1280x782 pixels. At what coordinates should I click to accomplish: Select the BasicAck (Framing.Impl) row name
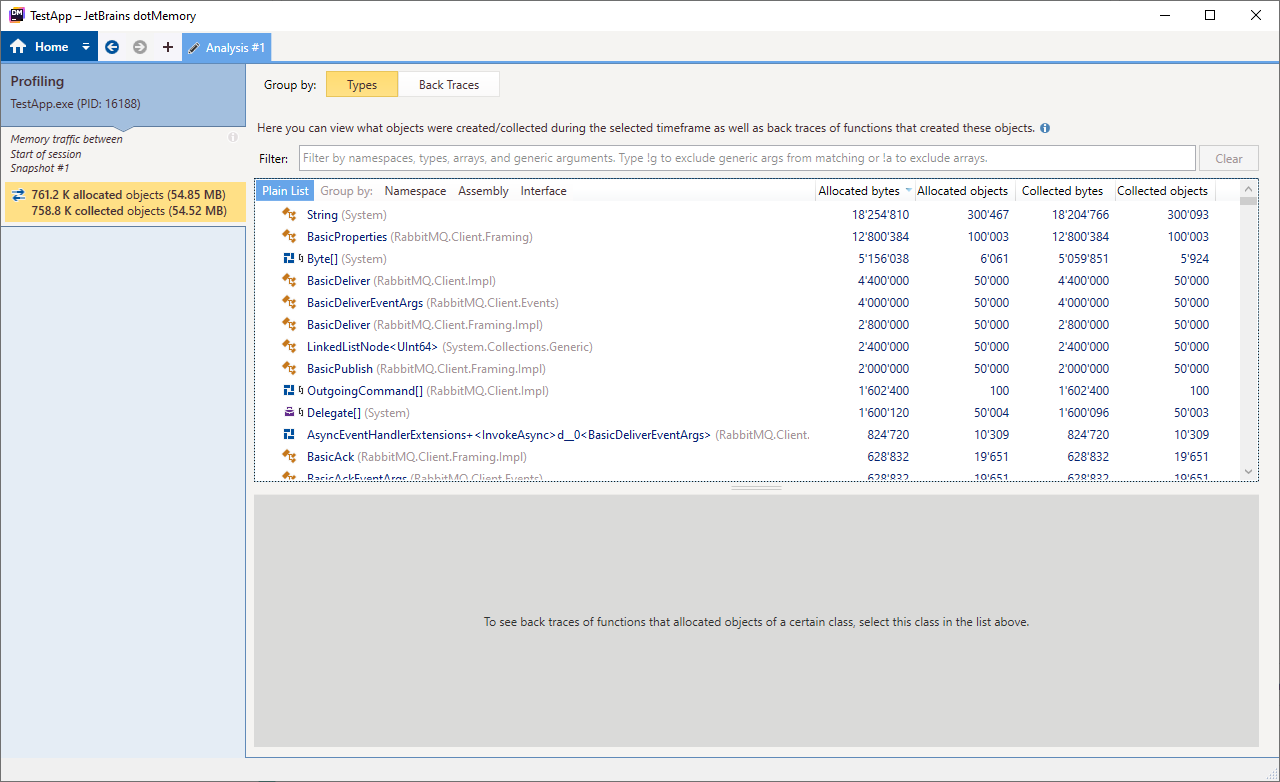click(x=417, y=457)
